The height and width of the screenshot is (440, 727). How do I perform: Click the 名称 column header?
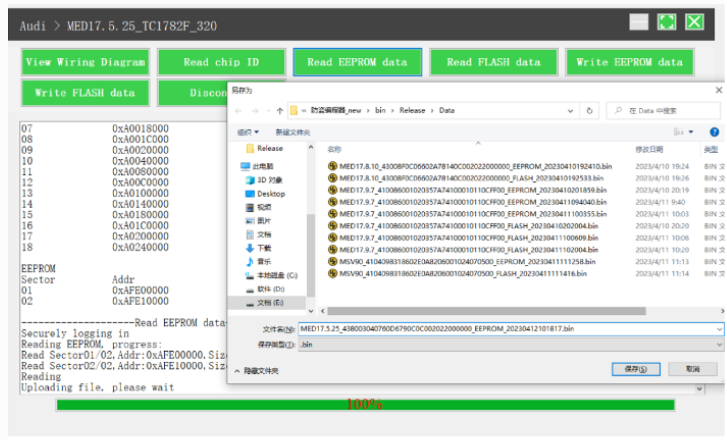click(x=335, y=148)
